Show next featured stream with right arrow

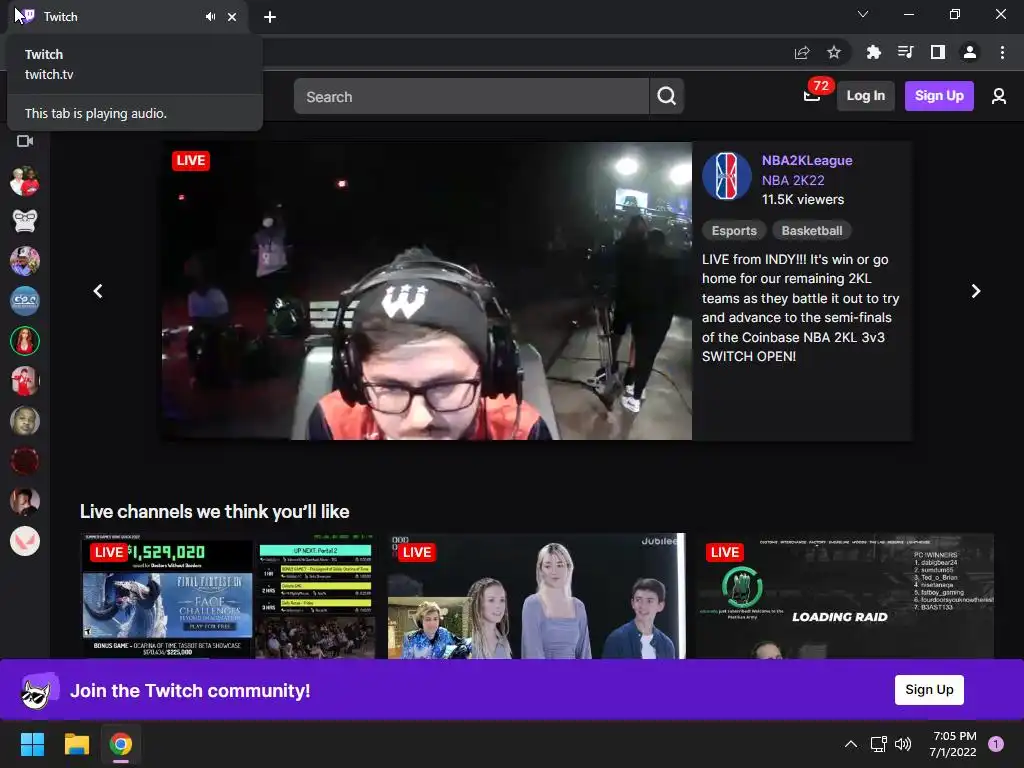tap(976, 291)
